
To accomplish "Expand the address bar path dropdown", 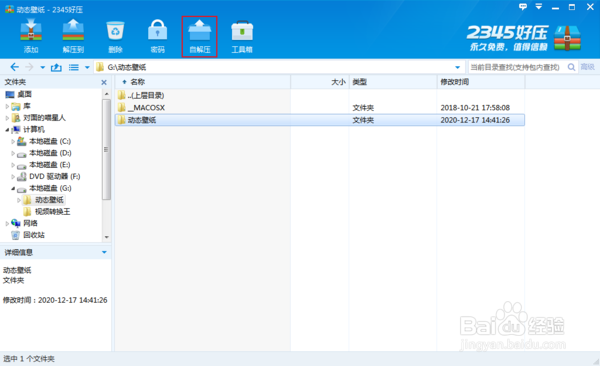I will [457, 67].
